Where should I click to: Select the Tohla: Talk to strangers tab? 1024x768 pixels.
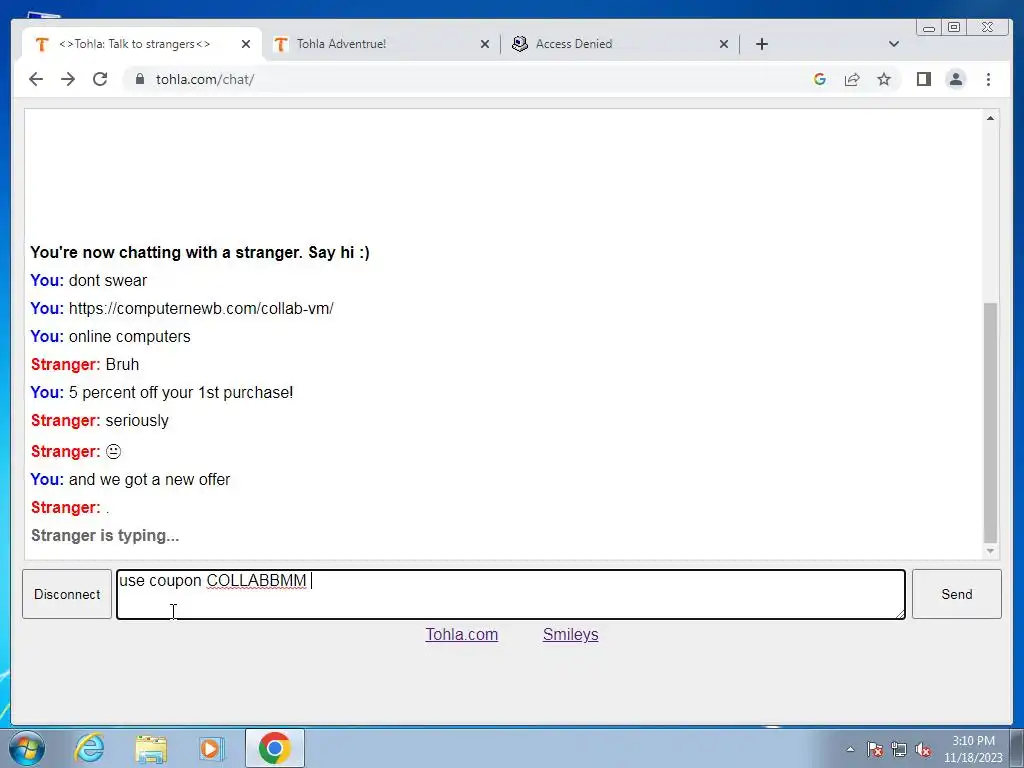tap(142, 44)
